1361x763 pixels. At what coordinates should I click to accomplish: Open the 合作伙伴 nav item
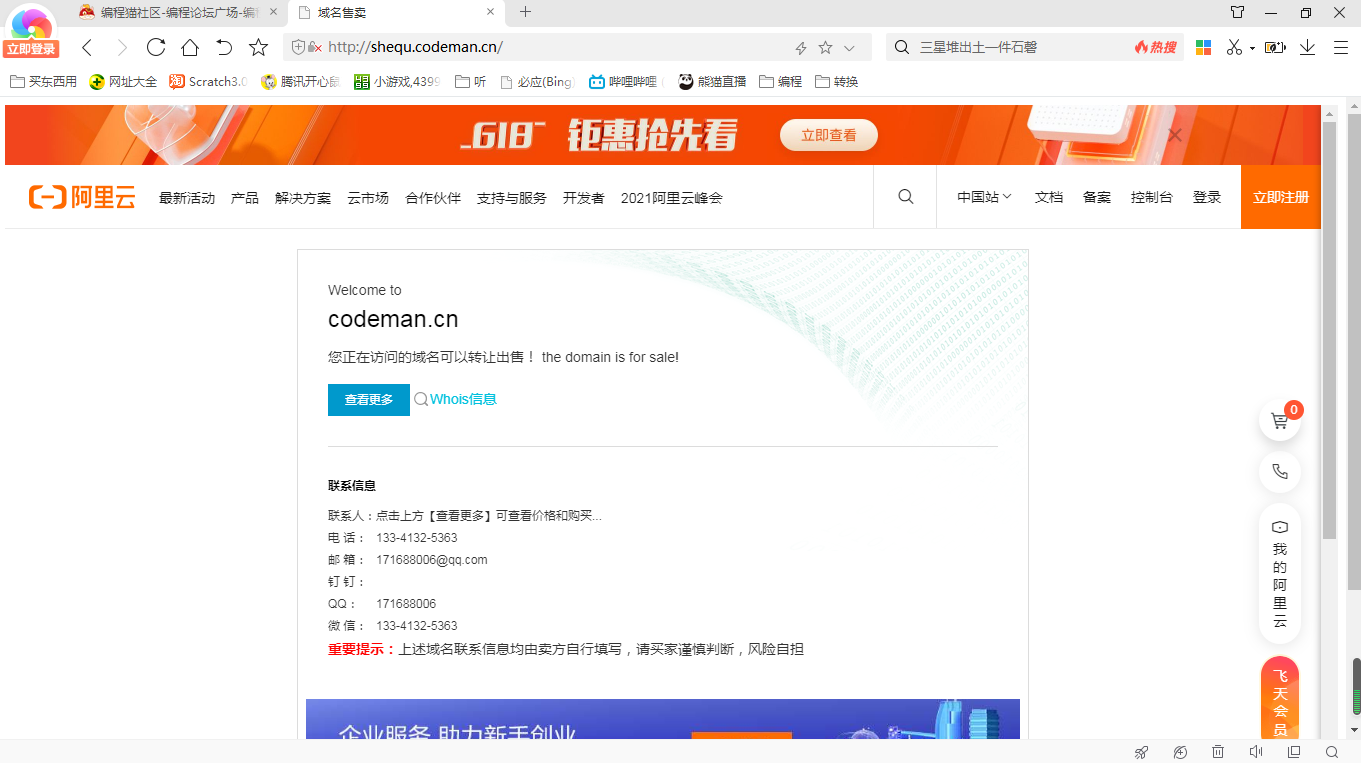(433, 198)
